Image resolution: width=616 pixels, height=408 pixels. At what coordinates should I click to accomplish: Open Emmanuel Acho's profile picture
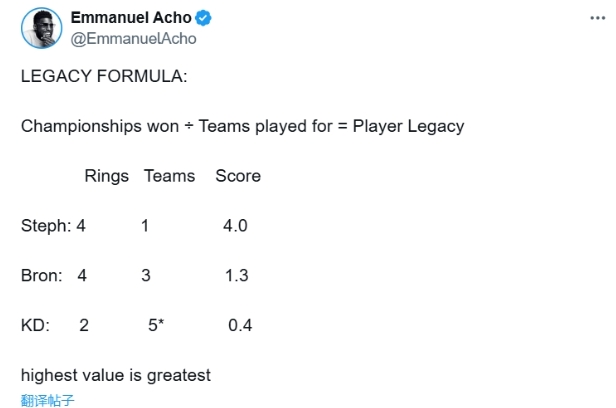coord(42,28)
